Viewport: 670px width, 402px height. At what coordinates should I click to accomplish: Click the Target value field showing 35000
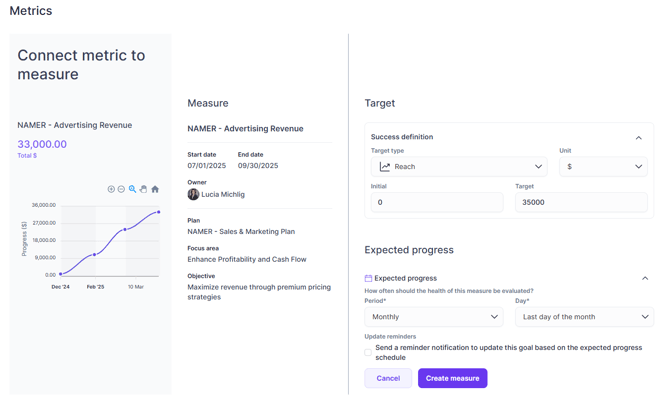point(581,202)
